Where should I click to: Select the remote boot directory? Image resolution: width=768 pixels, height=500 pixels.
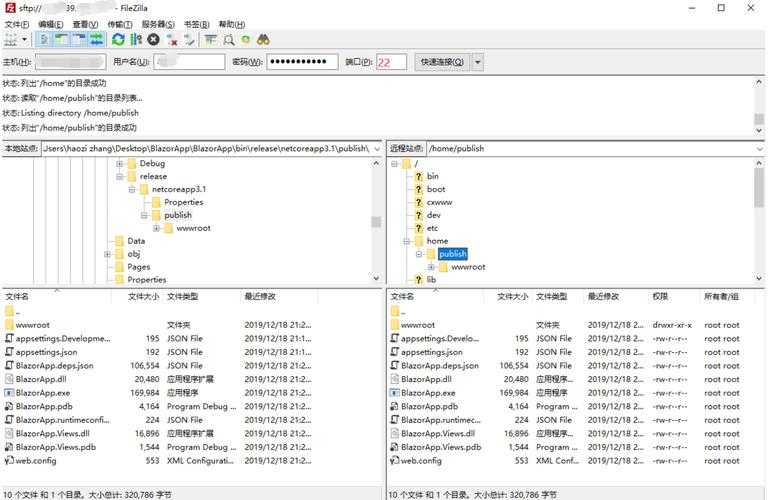436,189
